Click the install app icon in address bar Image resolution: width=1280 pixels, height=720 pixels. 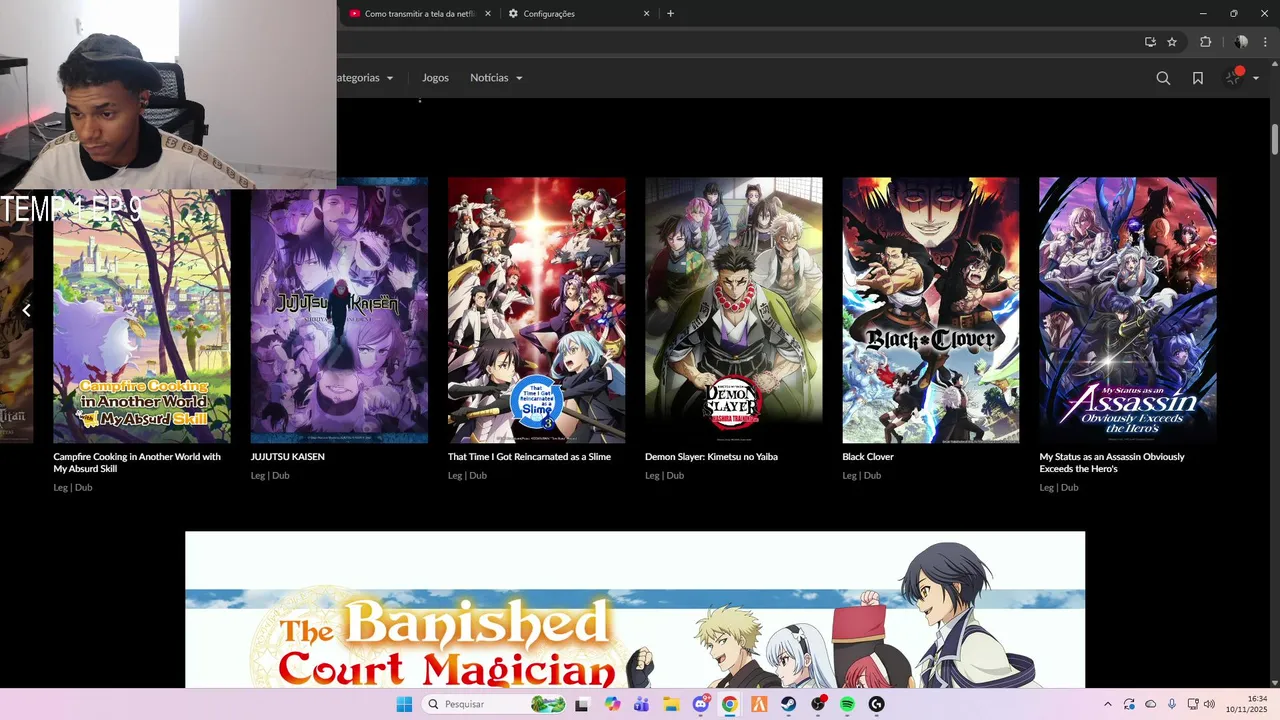pyautogui.click(x=1150, y=42)
